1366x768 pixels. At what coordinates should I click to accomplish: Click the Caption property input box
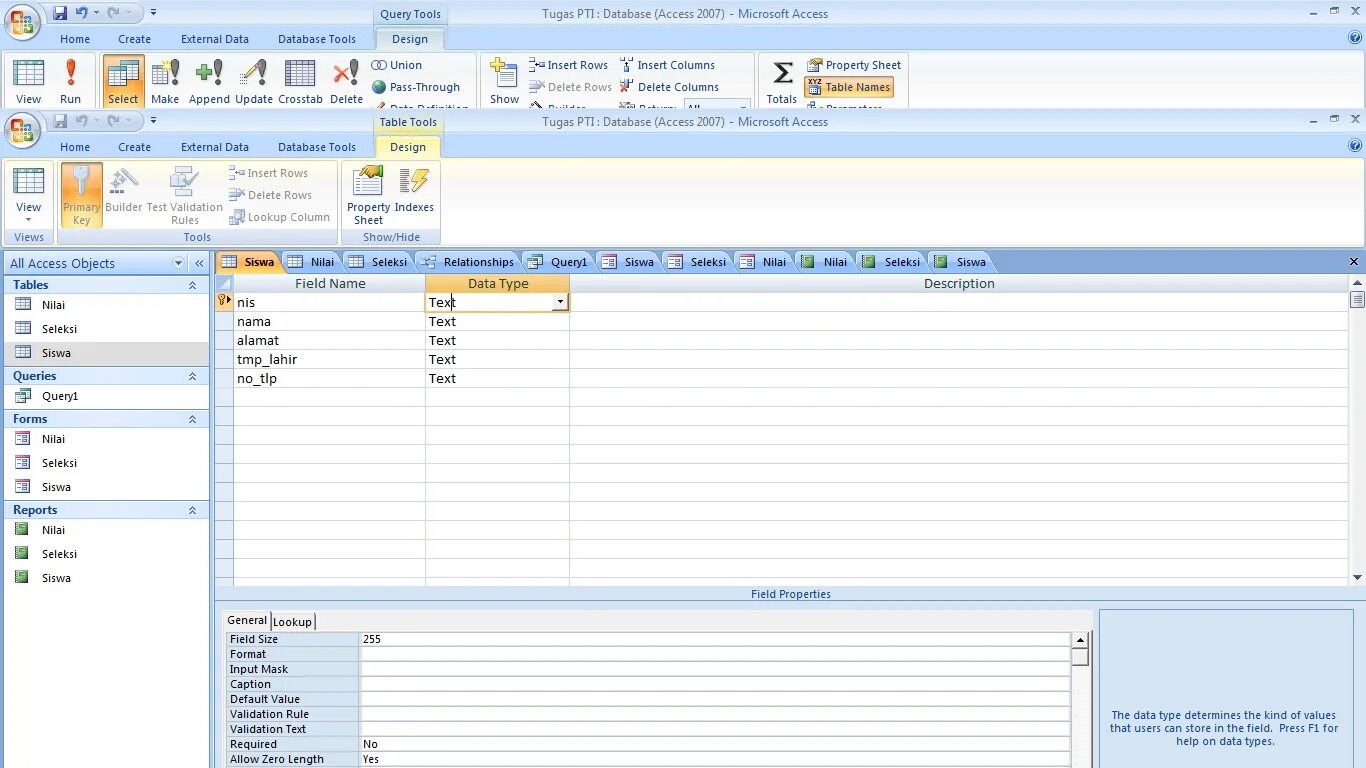coord(715,684)
